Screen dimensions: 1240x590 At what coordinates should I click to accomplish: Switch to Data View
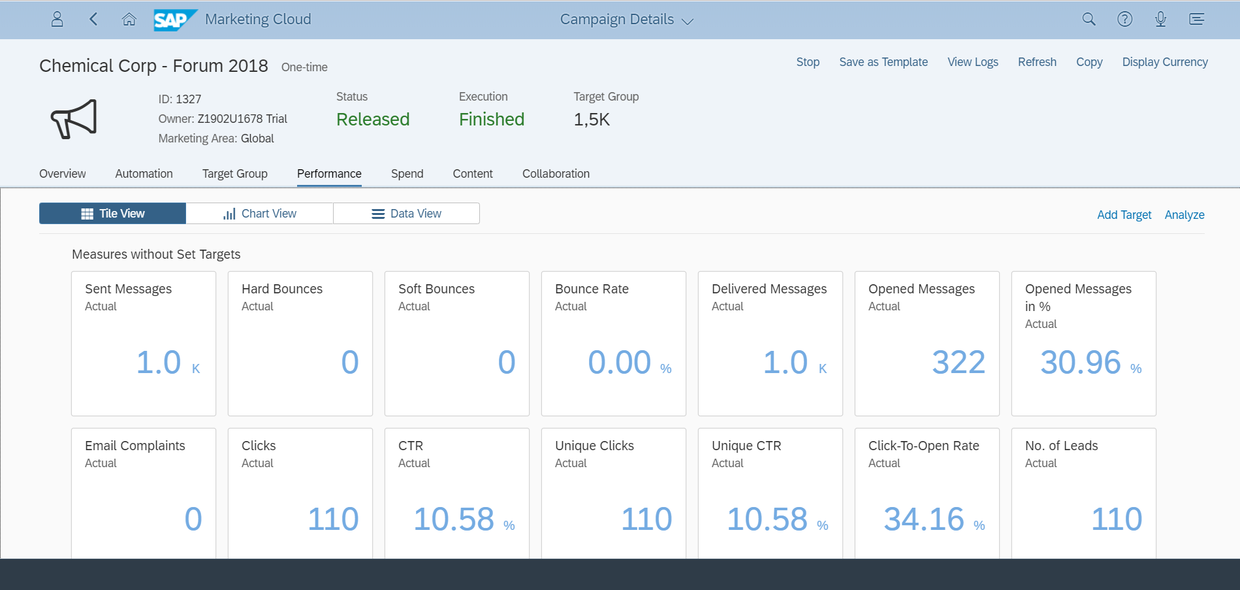406,213
